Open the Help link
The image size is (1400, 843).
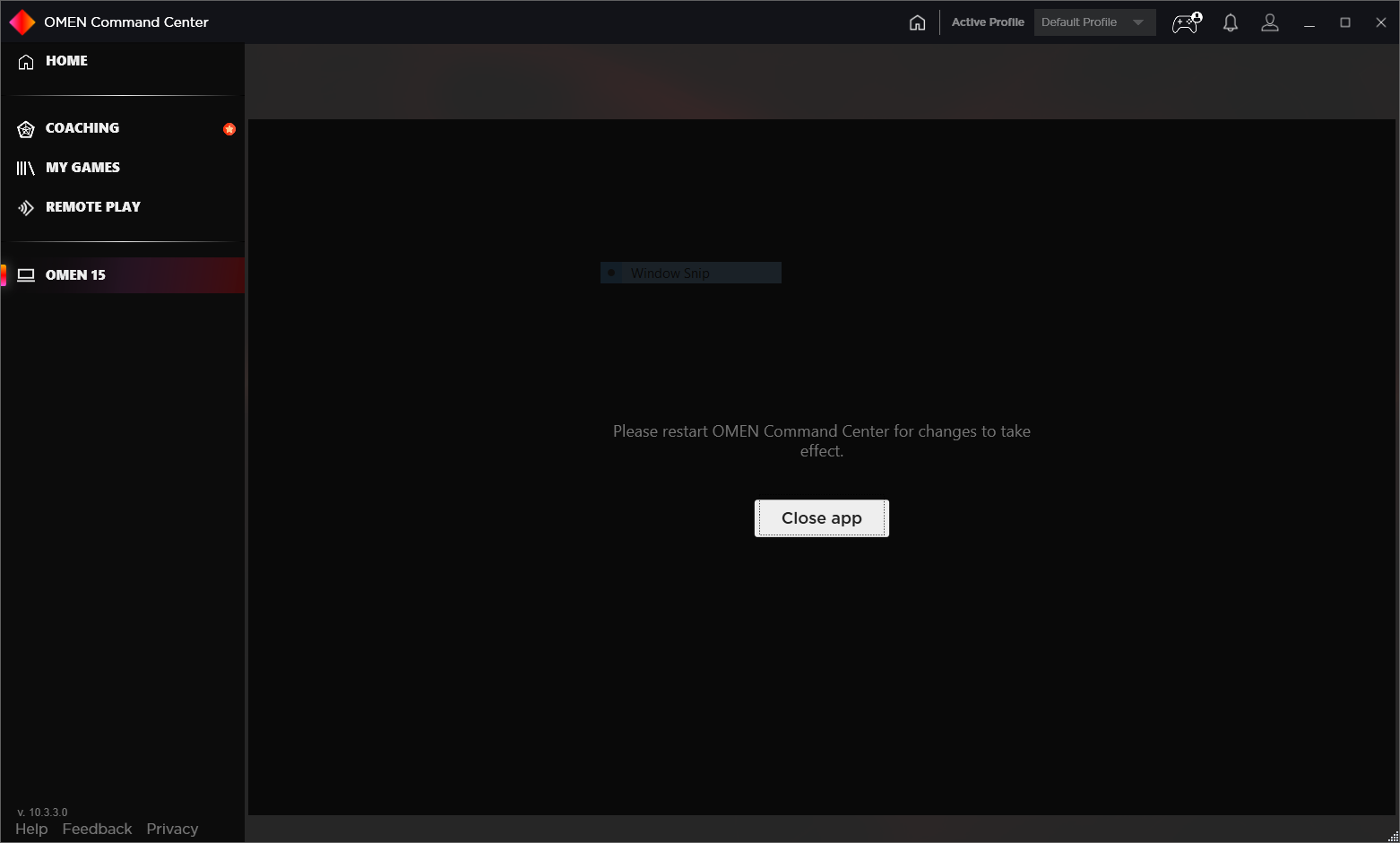pos(31,829)
